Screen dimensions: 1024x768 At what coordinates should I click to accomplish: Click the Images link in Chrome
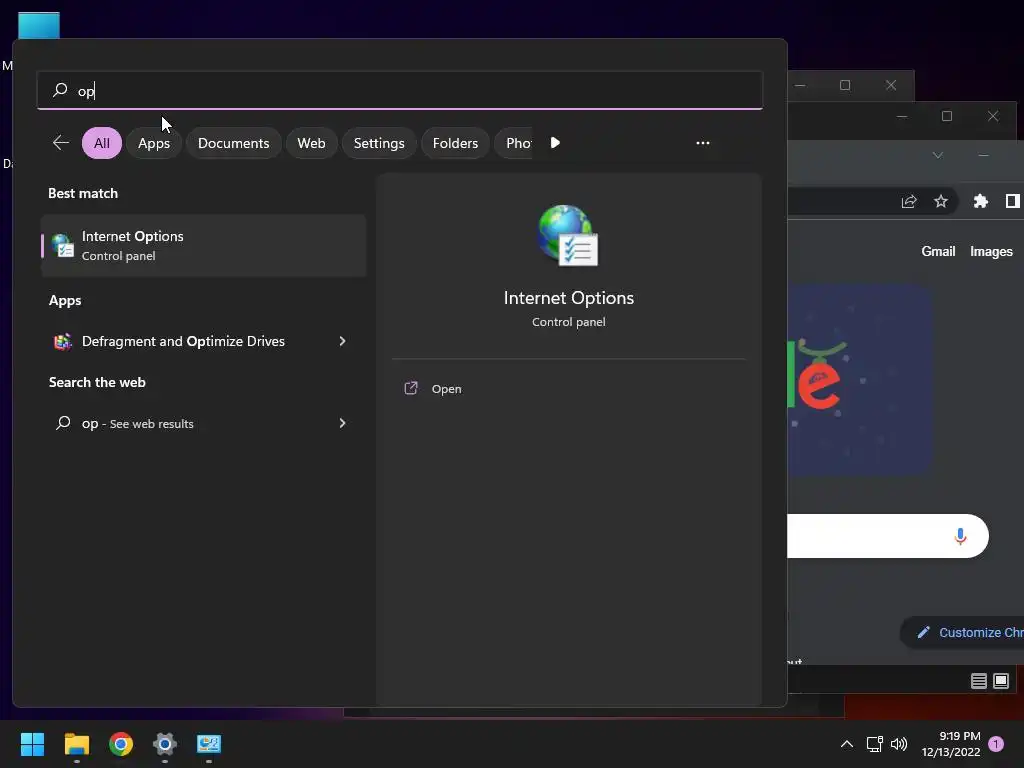991,251
